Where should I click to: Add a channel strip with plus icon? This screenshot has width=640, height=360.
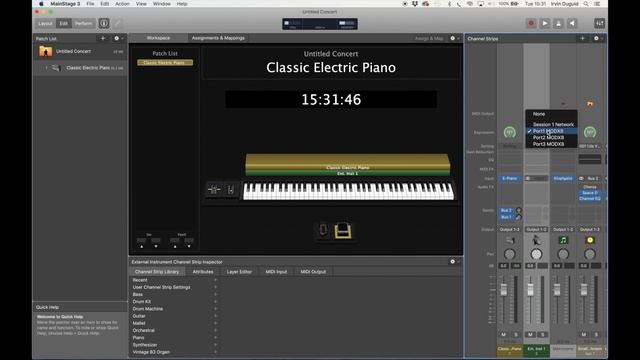(x=582, y=38)
